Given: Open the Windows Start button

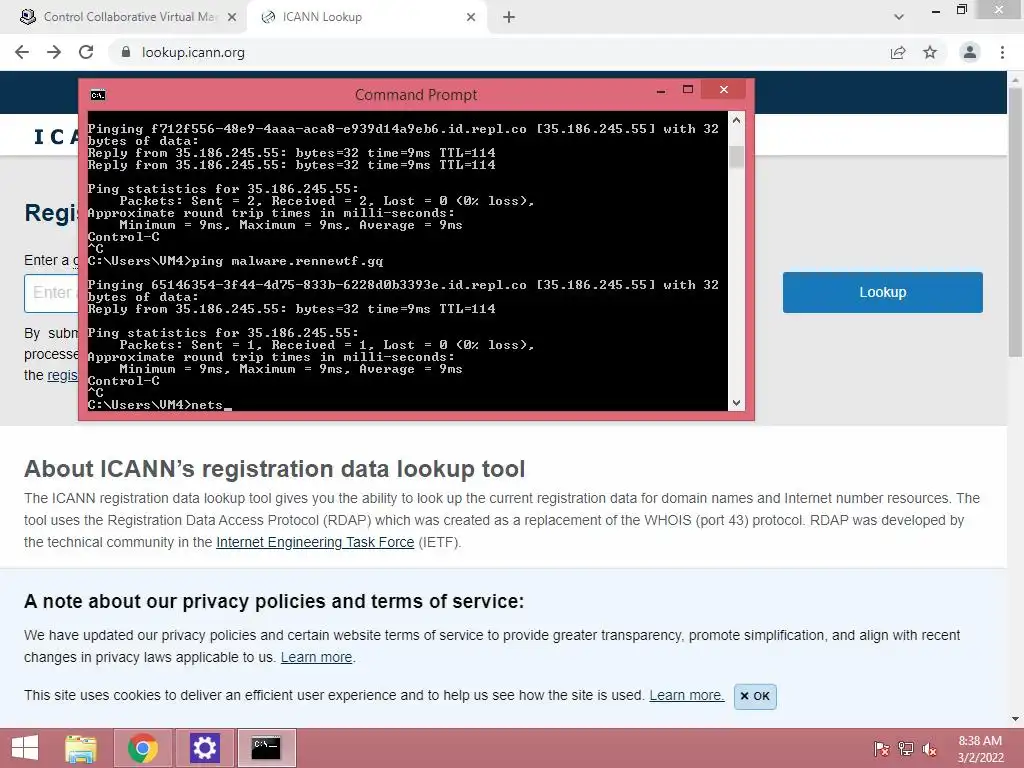Looking at the screenshot, I should point(25,748).
